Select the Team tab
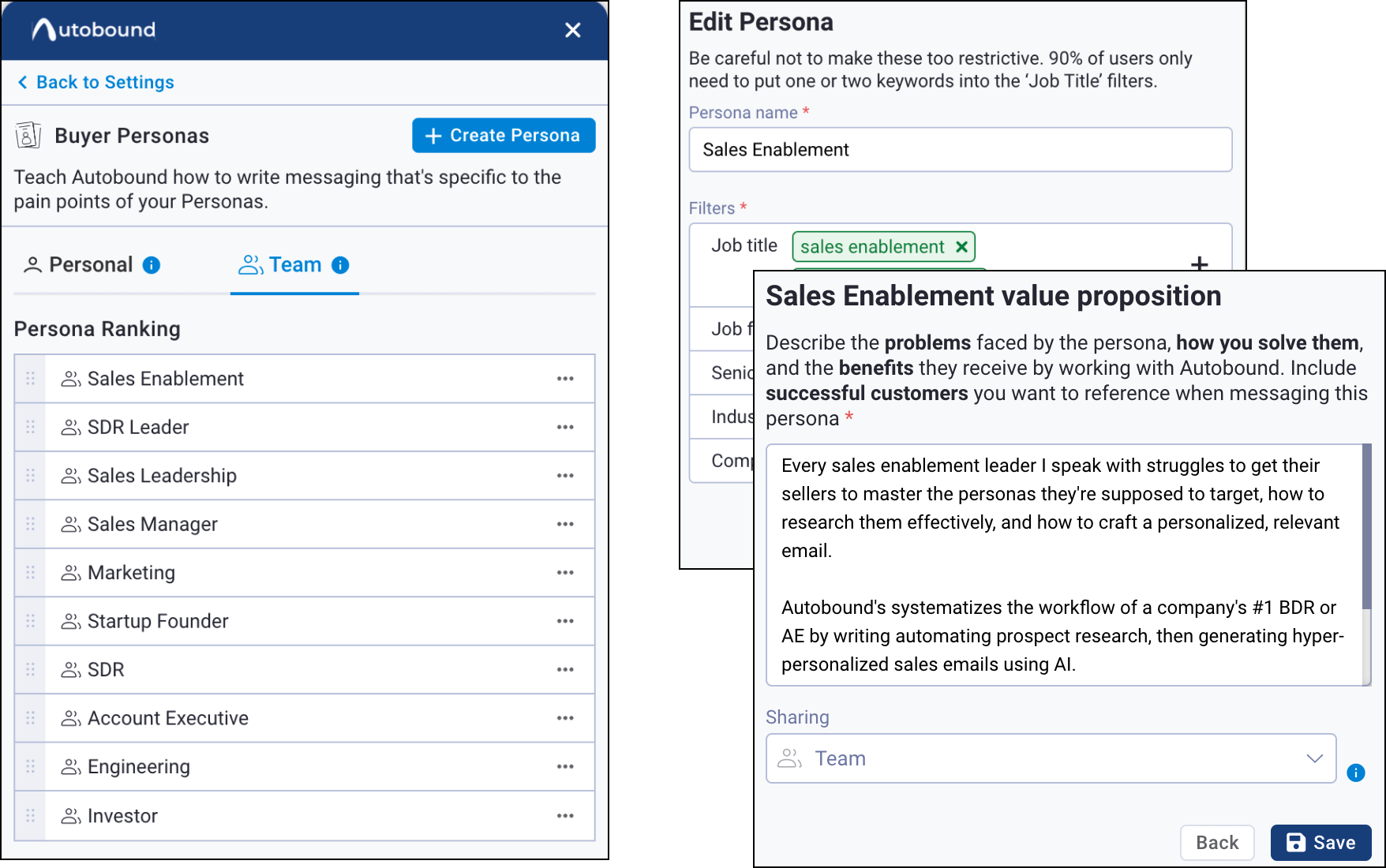Viewport: 1386px width, 868px height. click(x=294, y=265)
